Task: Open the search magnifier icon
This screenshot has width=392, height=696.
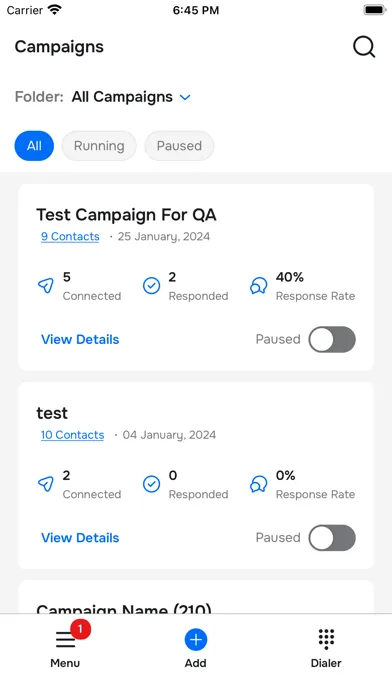Action: 364,47
